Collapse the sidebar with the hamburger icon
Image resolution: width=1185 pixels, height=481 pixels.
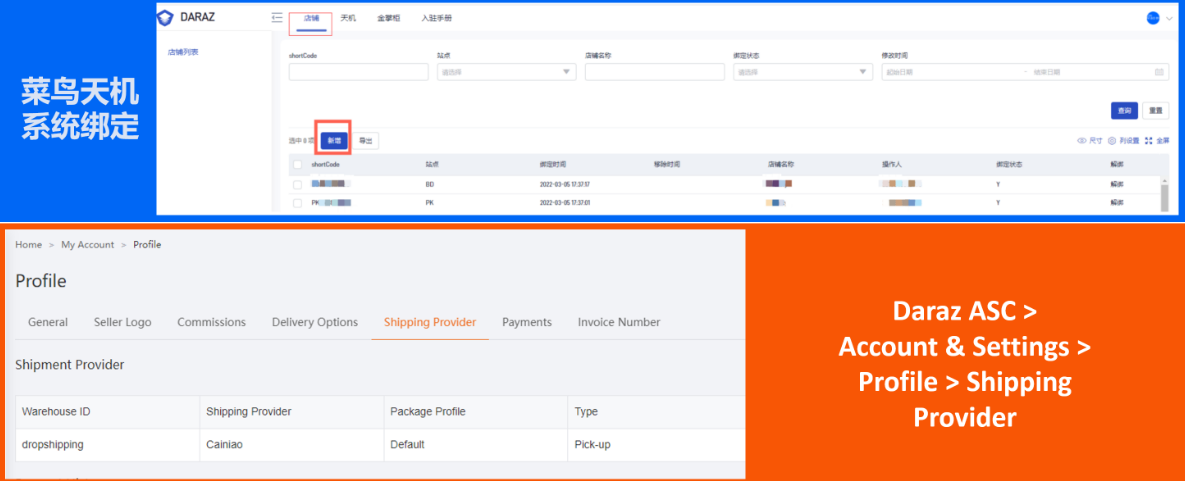click(277, 18)
